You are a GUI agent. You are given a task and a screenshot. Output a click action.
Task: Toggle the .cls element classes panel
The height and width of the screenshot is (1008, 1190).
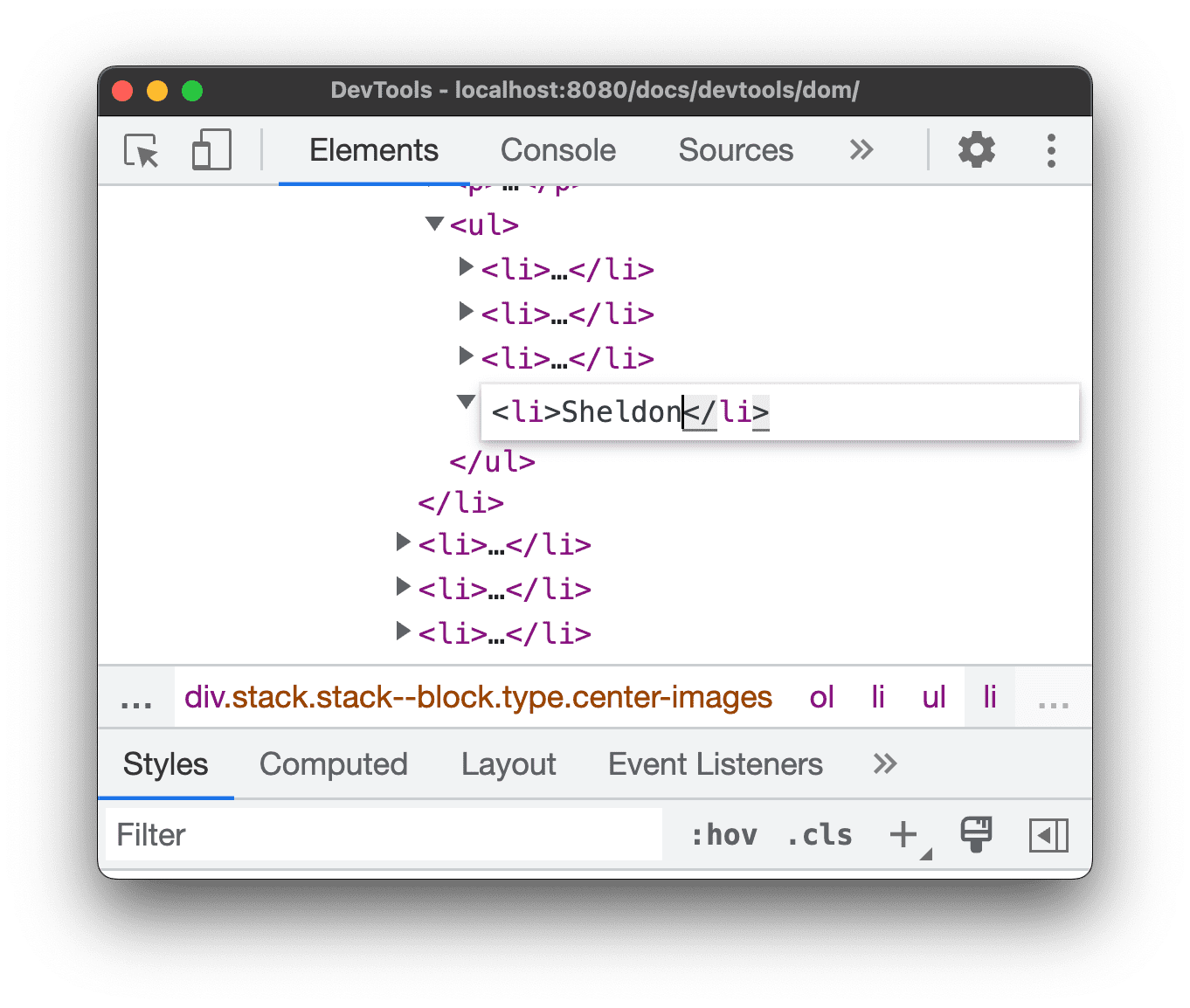click(820, 835)
